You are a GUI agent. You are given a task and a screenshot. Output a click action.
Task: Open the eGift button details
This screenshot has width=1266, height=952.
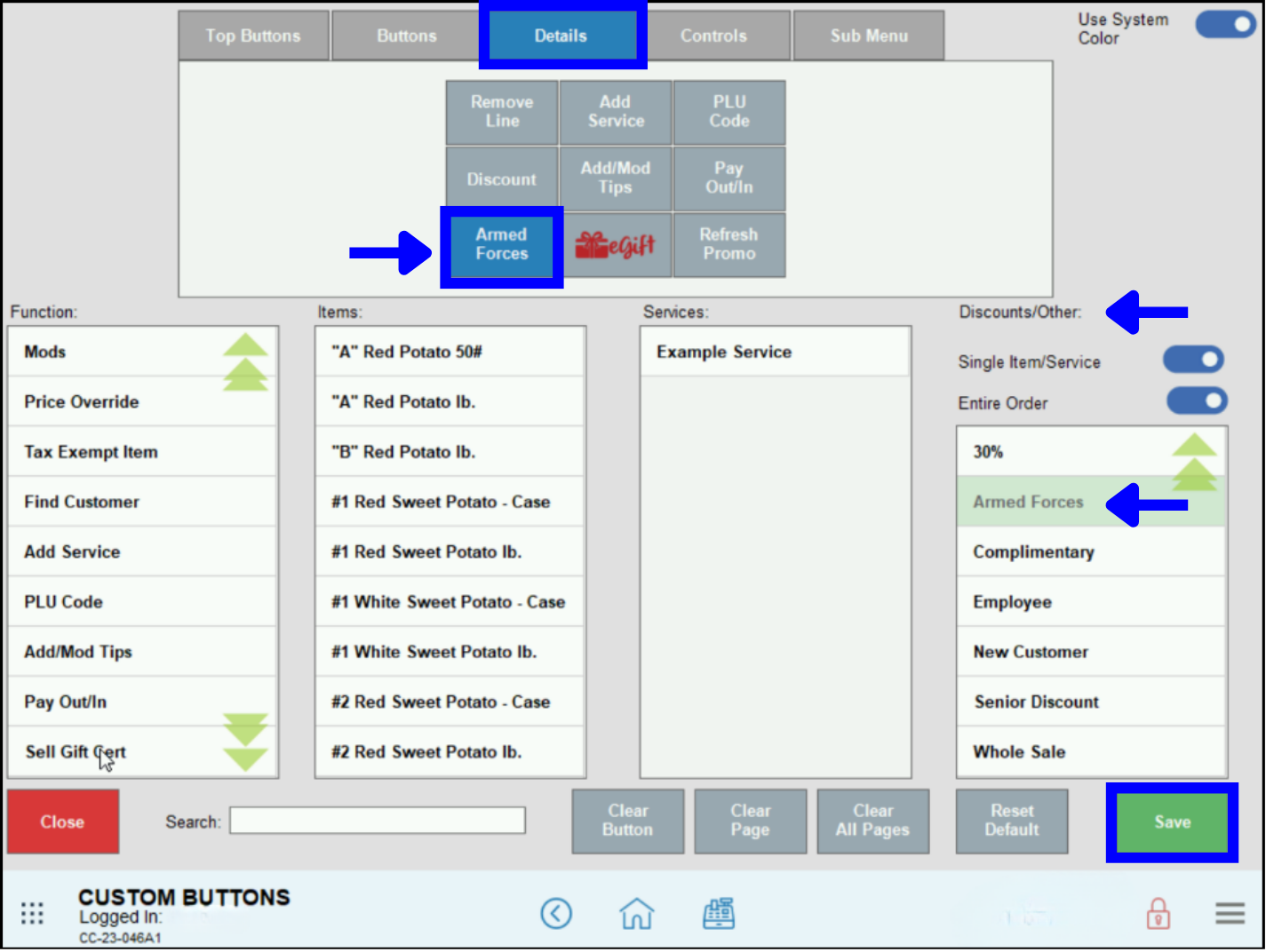coord(616,245)
